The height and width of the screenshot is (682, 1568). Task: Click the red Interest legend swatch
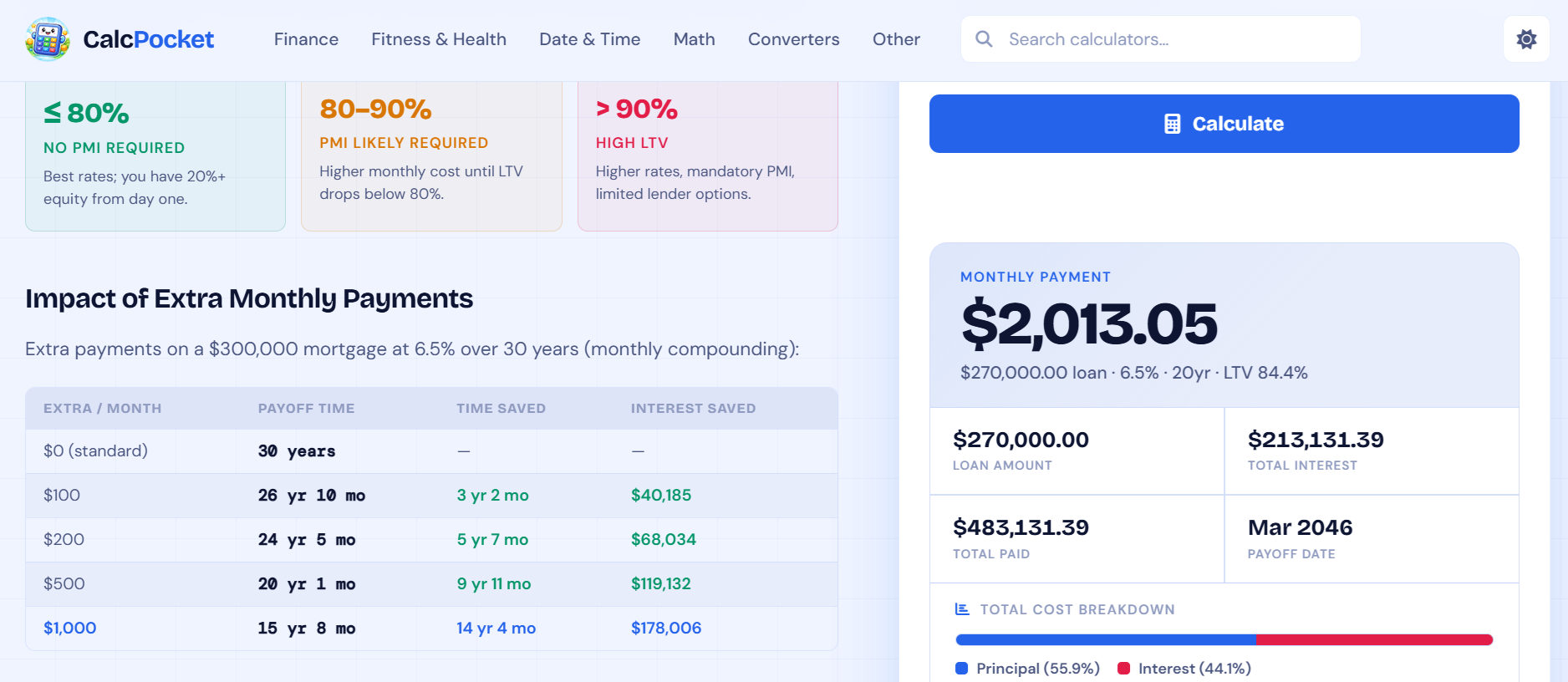pyautogui.click(x=1123, y=669)
